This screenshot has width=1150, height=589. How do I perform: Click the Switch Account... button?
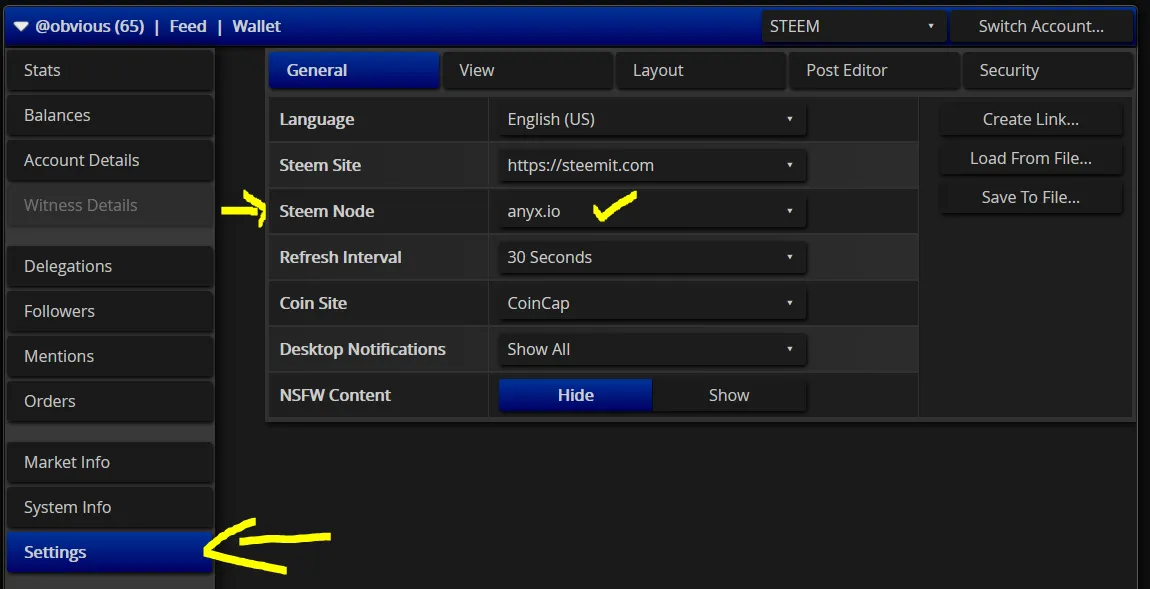click(1041, 26)
